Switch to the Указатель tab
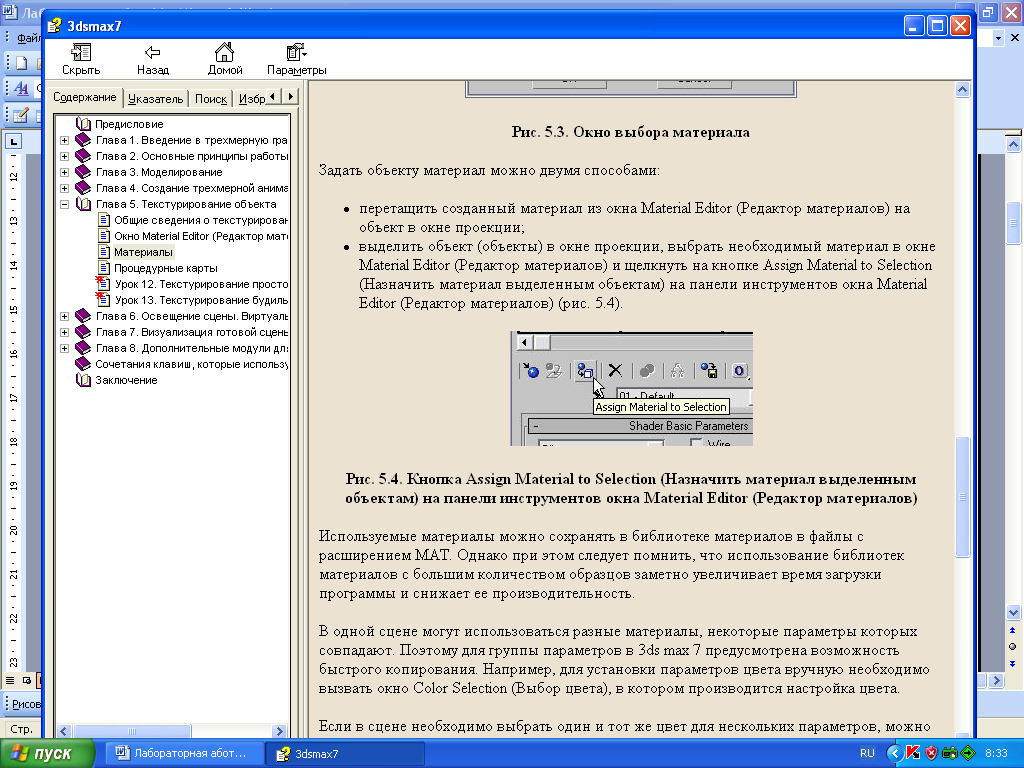The width and height of the screenshot is (1024, 768). [x=155, y=99]
